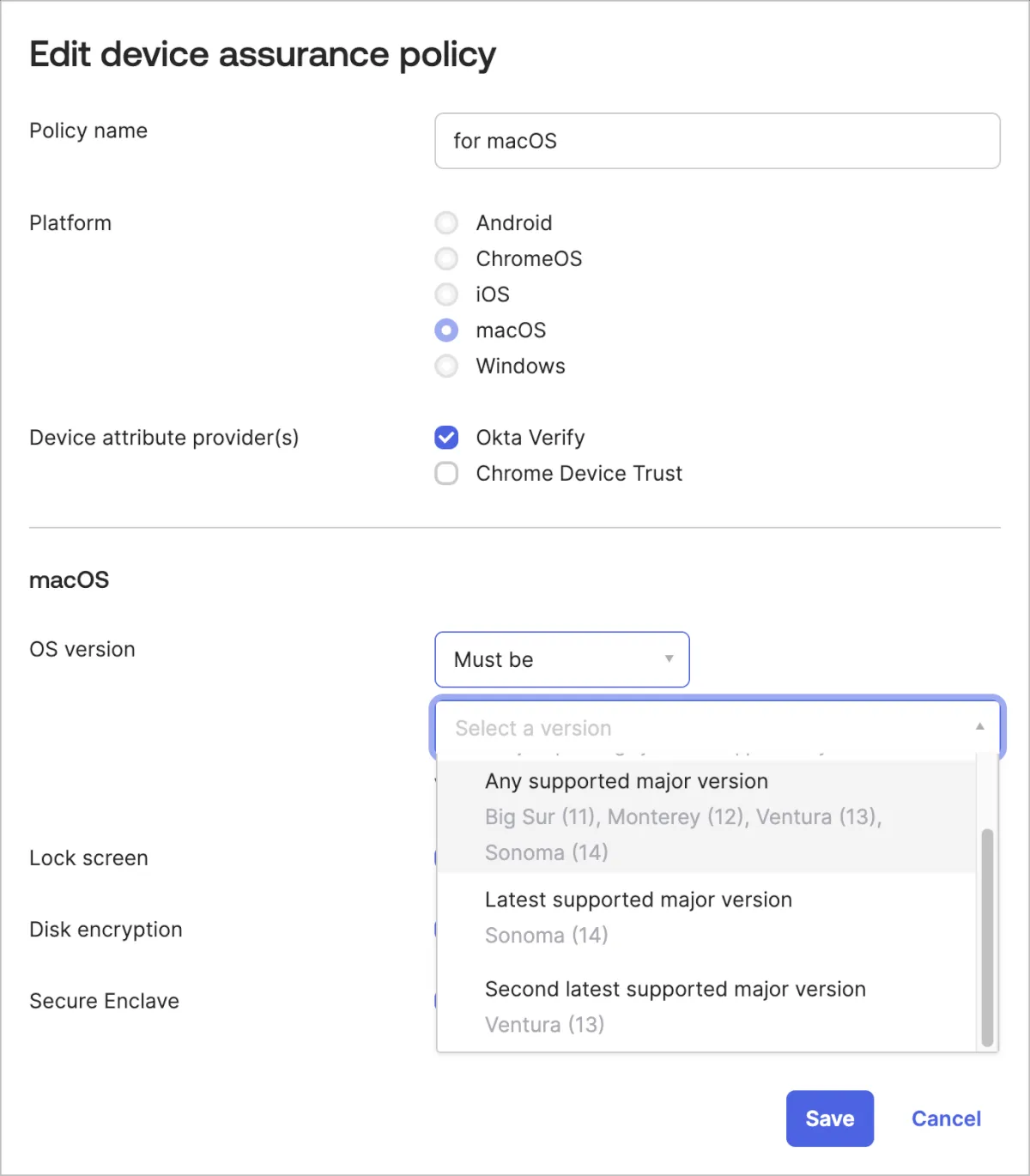Pick Windows as the platform
Screen dimensions: 1030x1176
tap(446, 367)
